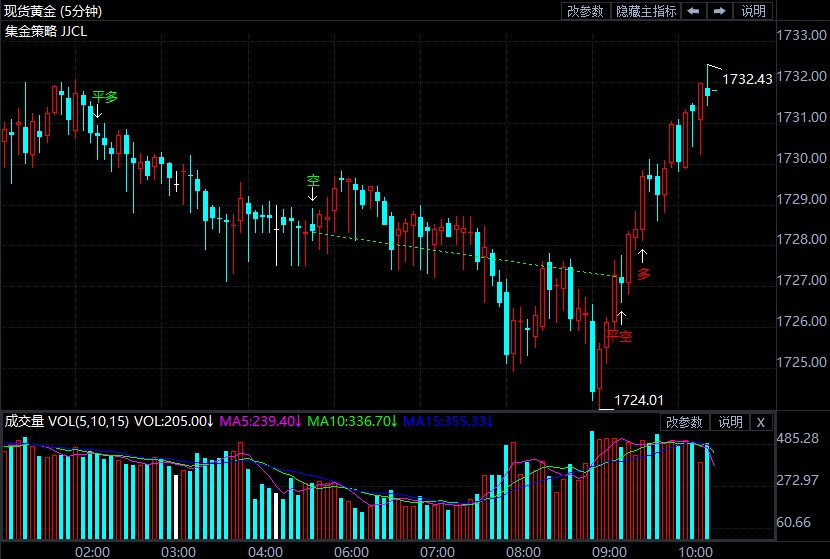Click the 1727.00 price axis label
This screenshot has width=830, height=559.
[x=801, y=280]
